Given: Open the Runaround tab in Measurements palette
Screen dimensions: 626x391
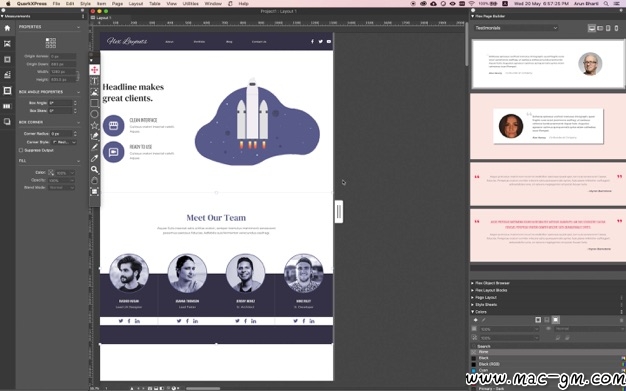Looking at the screenshot, I should [7, 75].
